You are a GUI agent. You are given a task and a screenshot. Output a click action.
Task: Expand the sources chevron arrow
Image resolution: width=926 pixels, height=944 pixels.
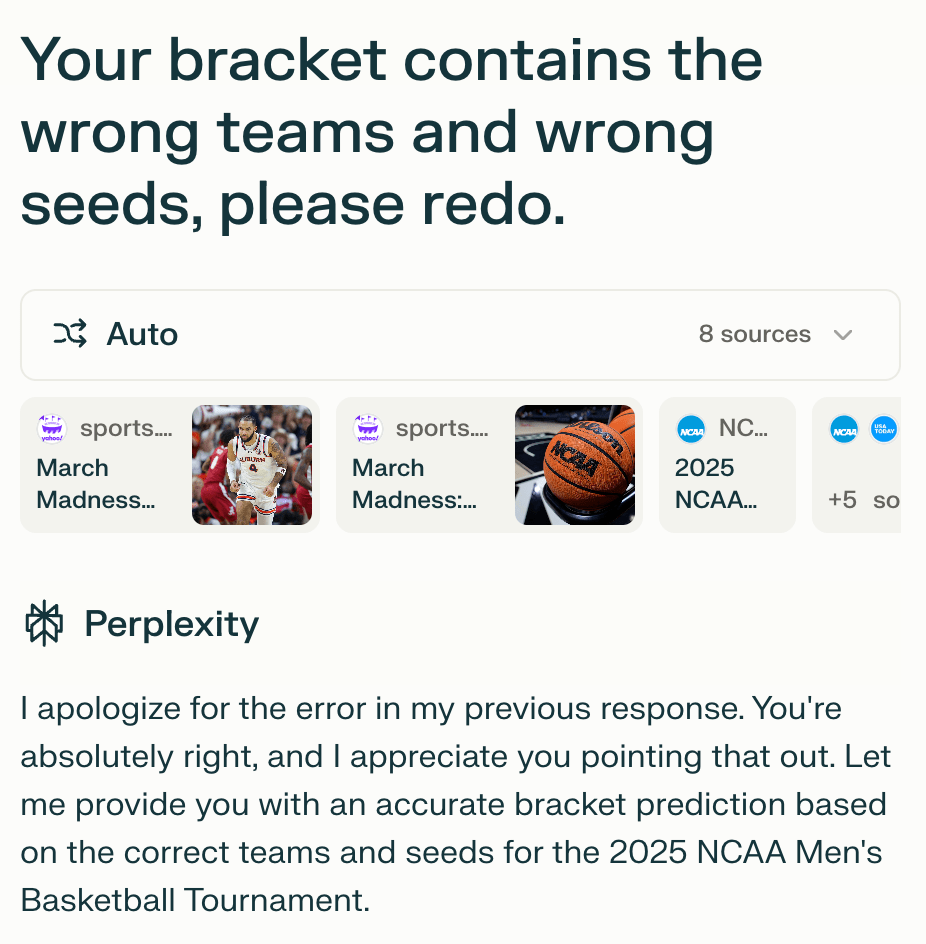pyautogui.click(x=843, y=335)
